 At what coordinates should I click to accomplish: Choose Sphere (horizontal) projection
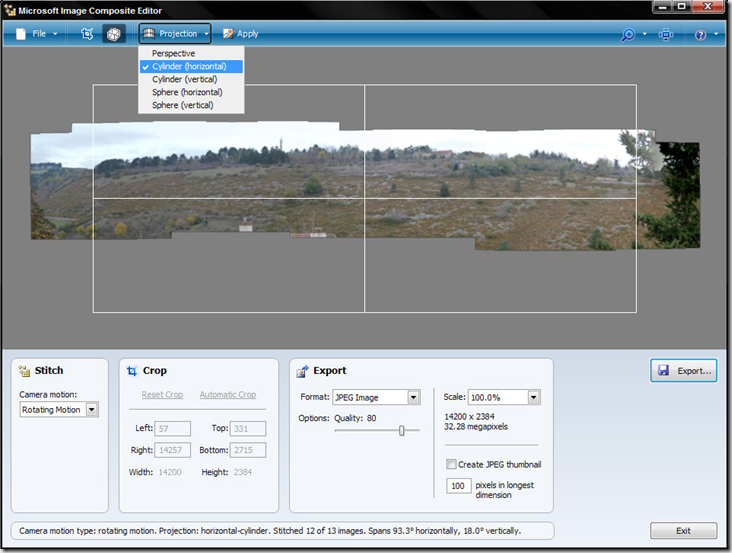(191, 92)
